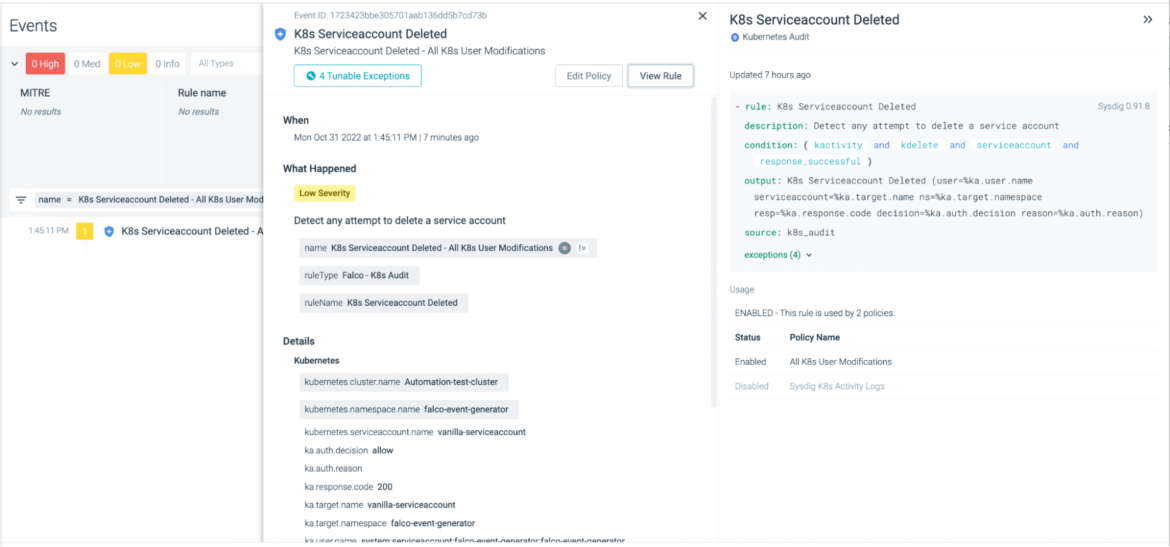Click the not-equals filter icon on name chip
The width and height of the screenshot is (1170, 547).
[583, 248]
